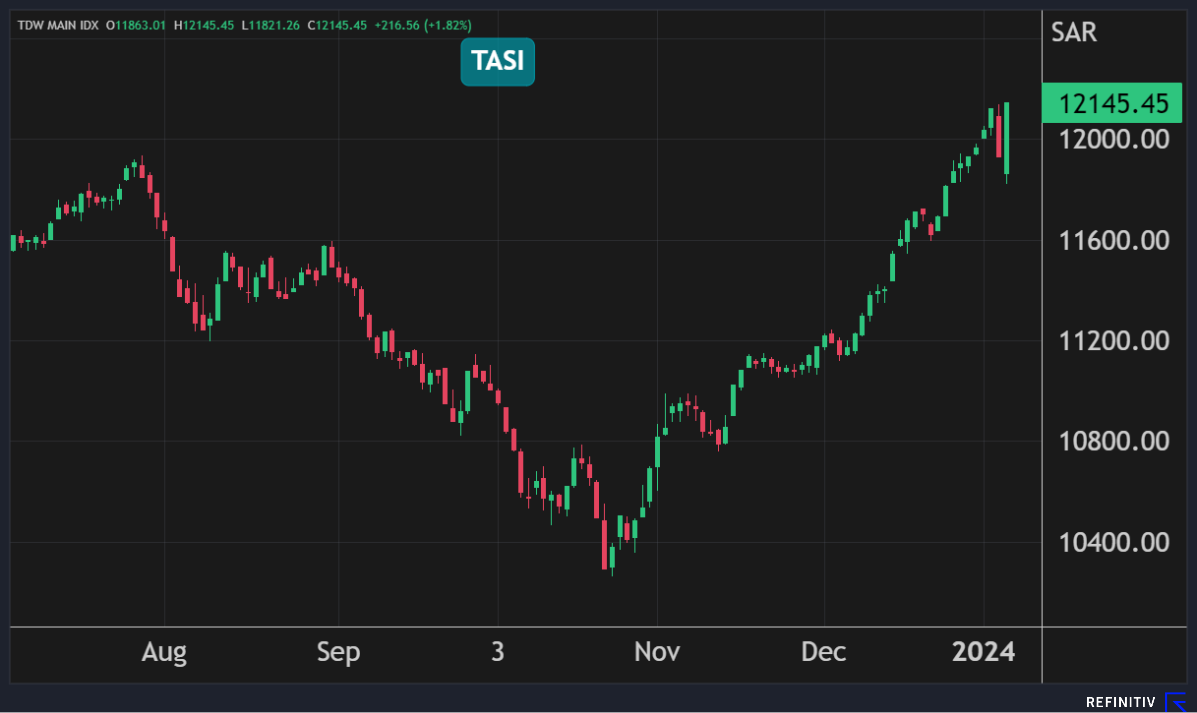Select the Dec marker on time axis
Image resolution: width=1197 pixels, height=713 pixels.
824,653
